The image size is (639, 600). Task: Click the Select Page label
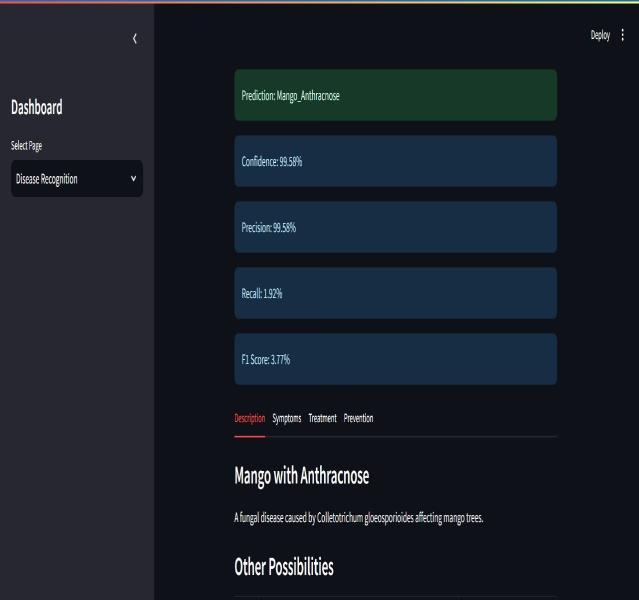26,146
